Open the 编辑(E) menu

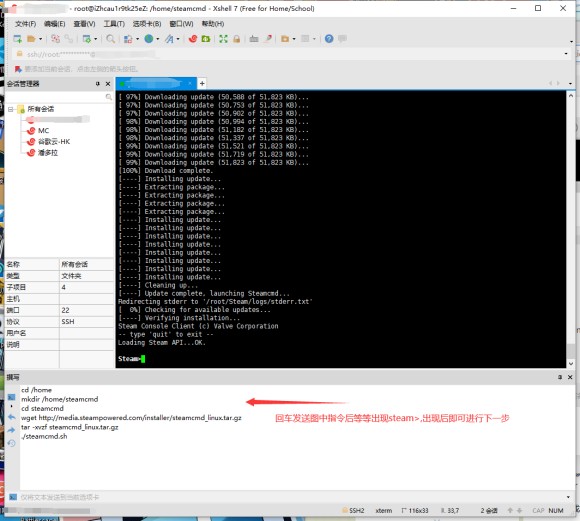[x=54, y=24]
